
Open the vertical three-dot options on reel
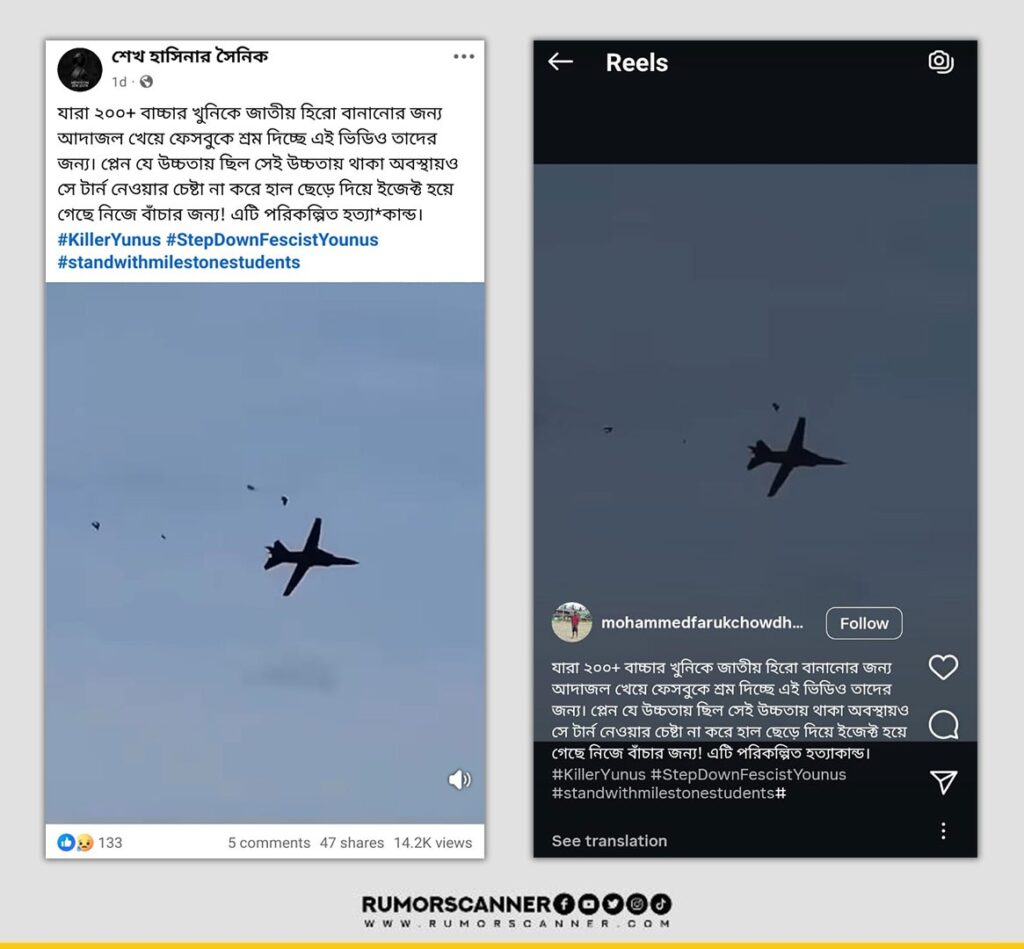[943, 831]
